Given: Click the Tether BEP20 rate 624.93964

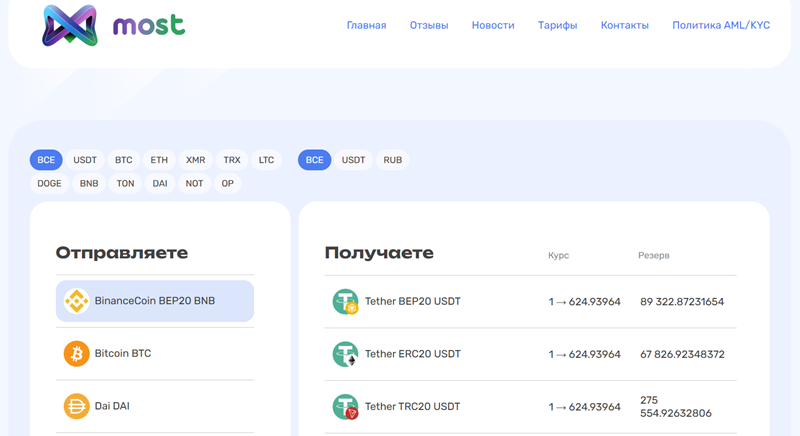Looking at the screenshot, I should point(584,302).
